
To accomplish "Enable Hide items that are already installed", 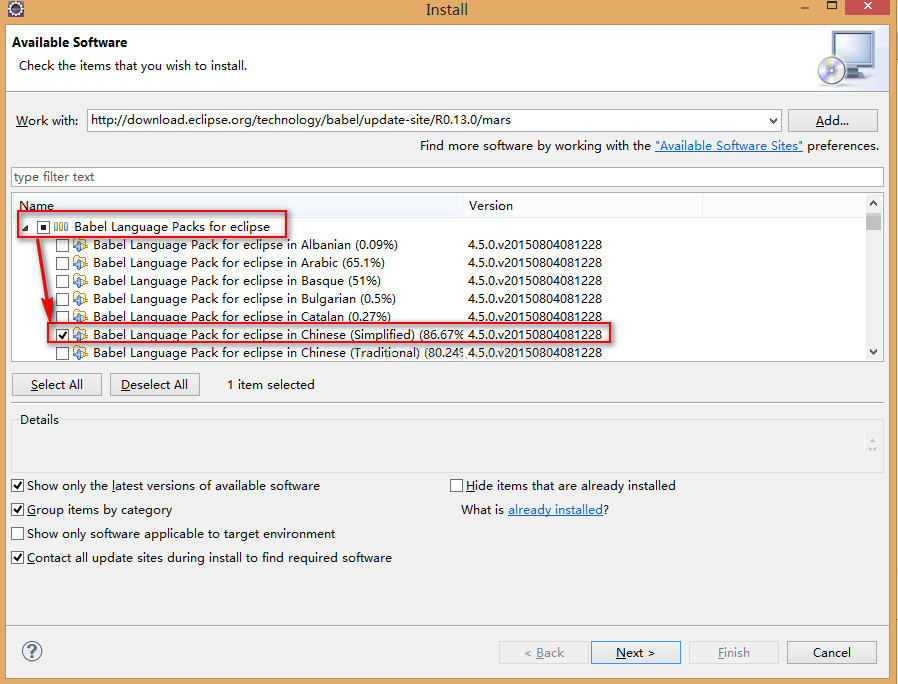I will pos(456,486).
